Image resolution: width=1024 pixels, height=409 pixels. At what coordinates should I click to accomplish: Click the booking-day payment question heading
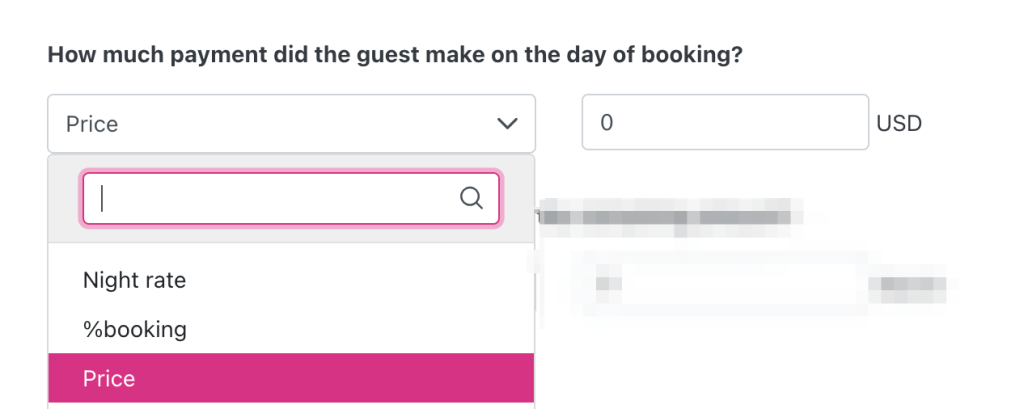pyautogui.click(x=394, y=54)
